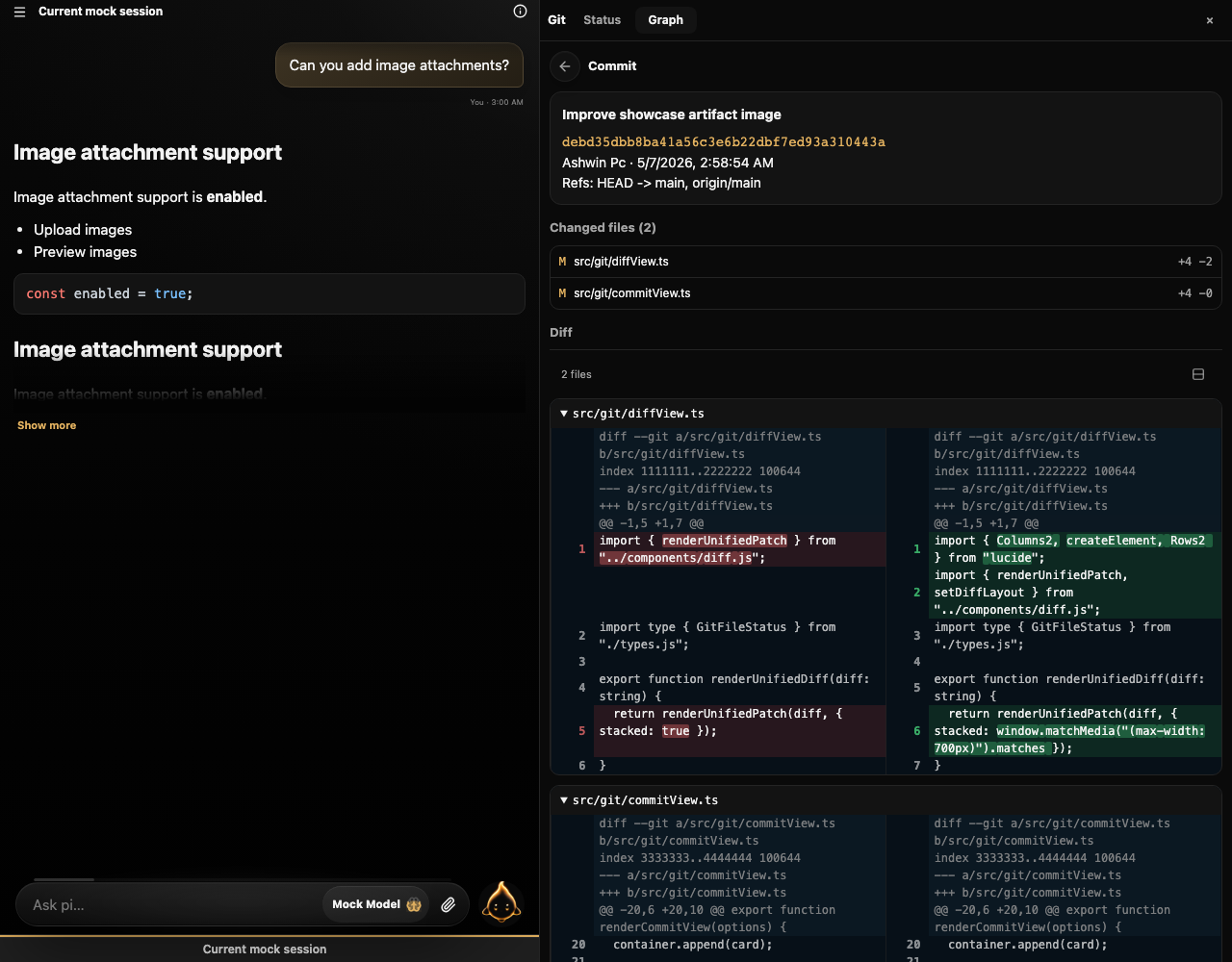The image size is (1232, 962).
Task: Close the Git panel
Action: tap(1210, 20)
